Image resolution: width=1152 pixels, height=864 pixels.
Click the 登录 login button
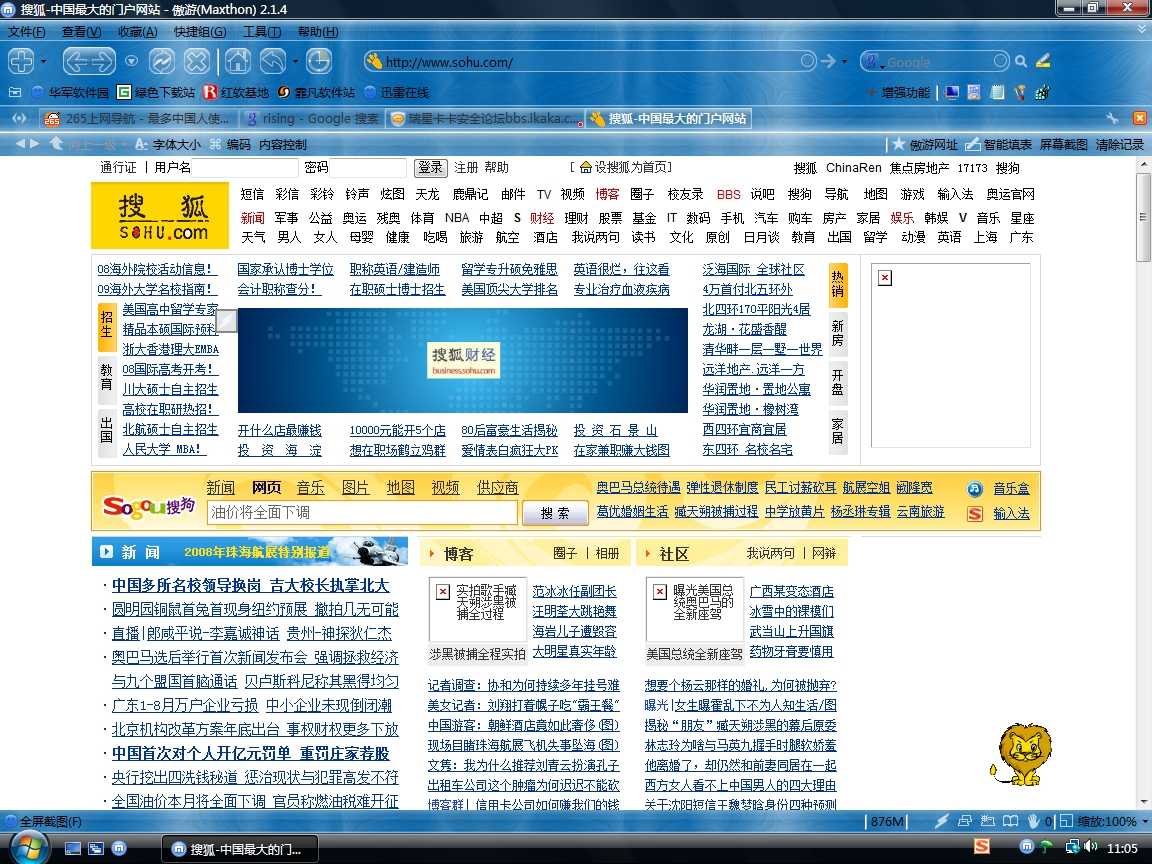coord(431,168)
